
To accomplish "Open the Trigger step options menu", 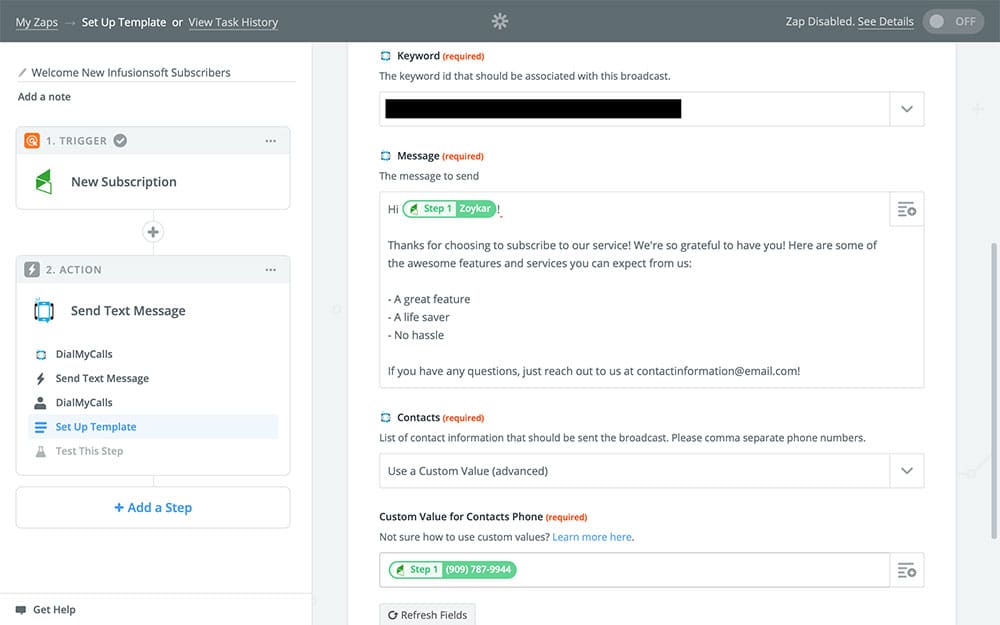I will pyautogui.click(x=271, y=141).
